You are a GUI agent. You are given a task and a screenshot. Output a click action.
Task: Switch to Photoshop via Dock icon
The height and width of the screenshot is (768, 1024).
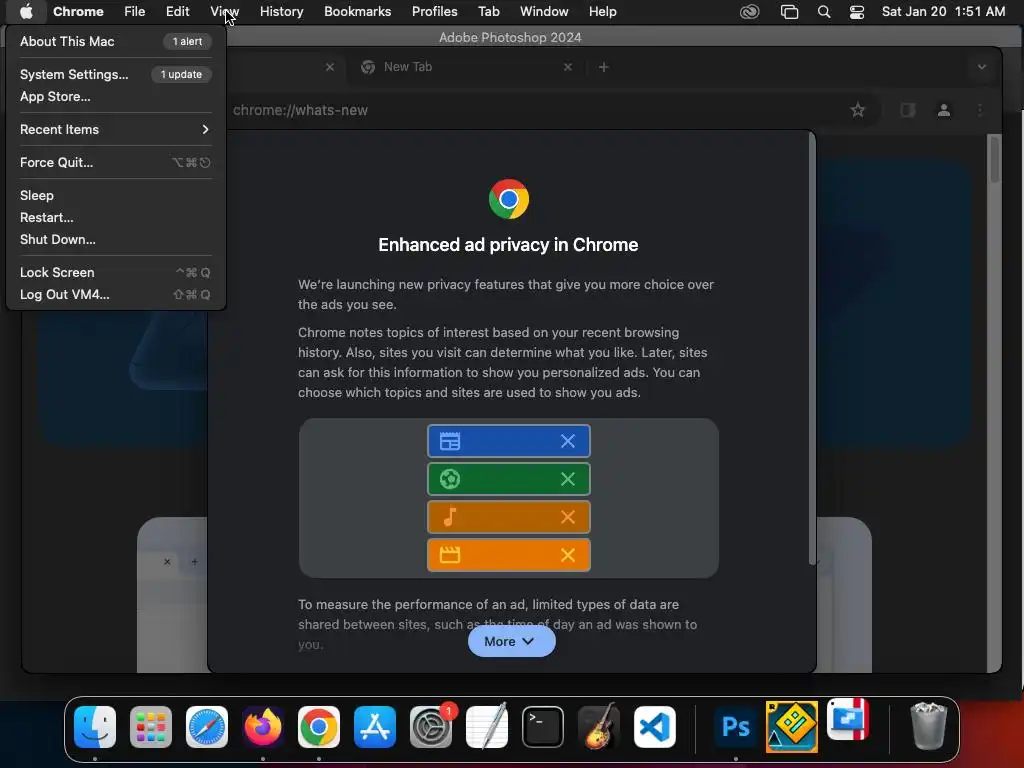735,726
